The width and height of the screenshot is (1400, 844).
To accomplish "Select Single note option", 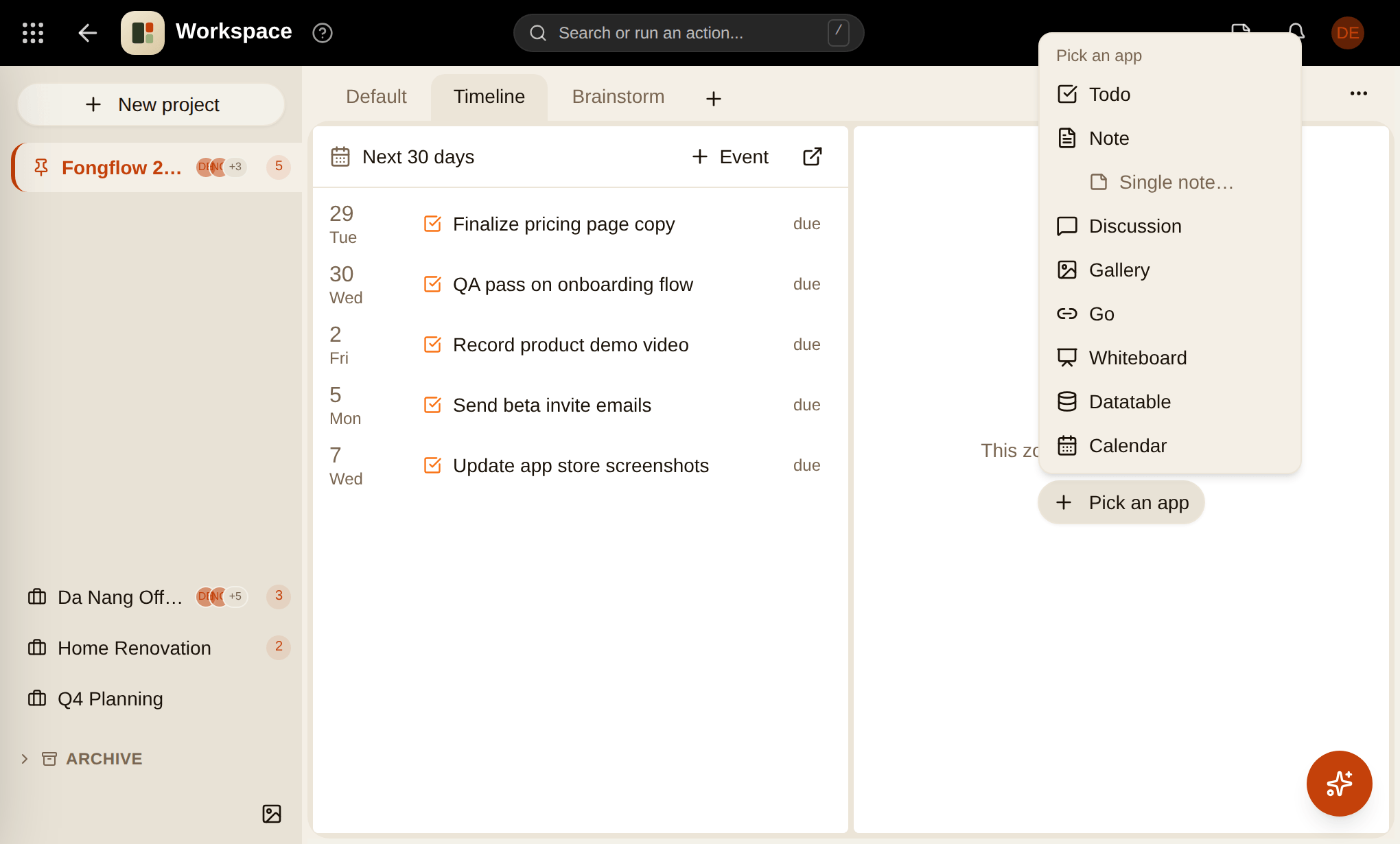I will click(1170, 182).
